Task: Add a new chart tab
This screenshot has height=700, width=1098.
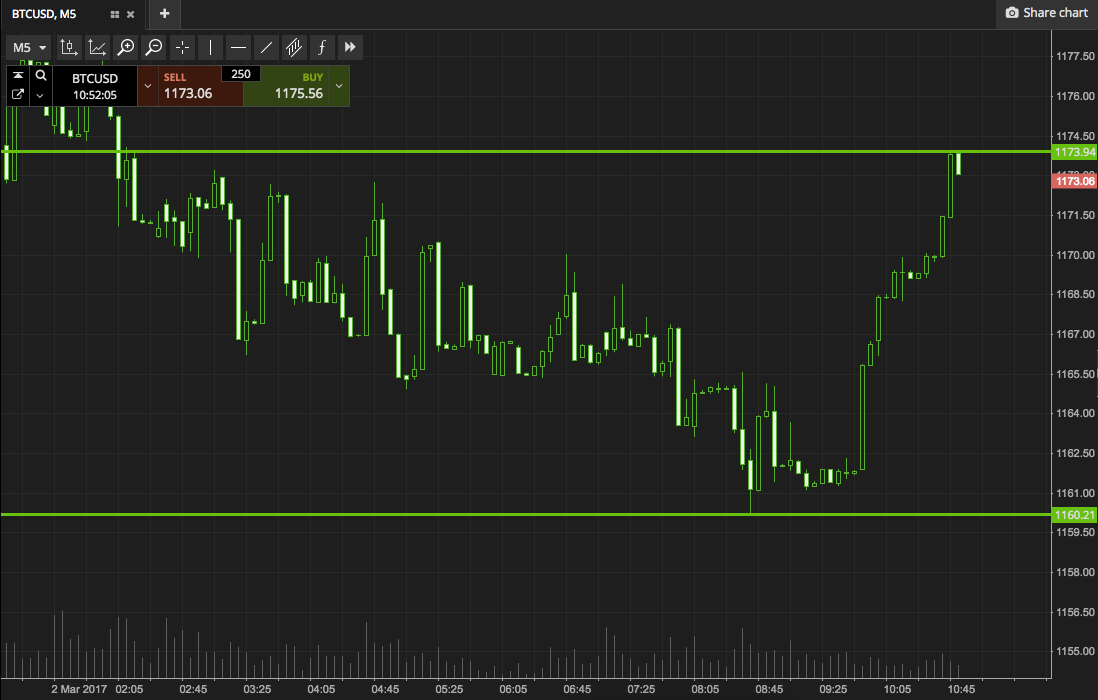Action: coord(165,13)
